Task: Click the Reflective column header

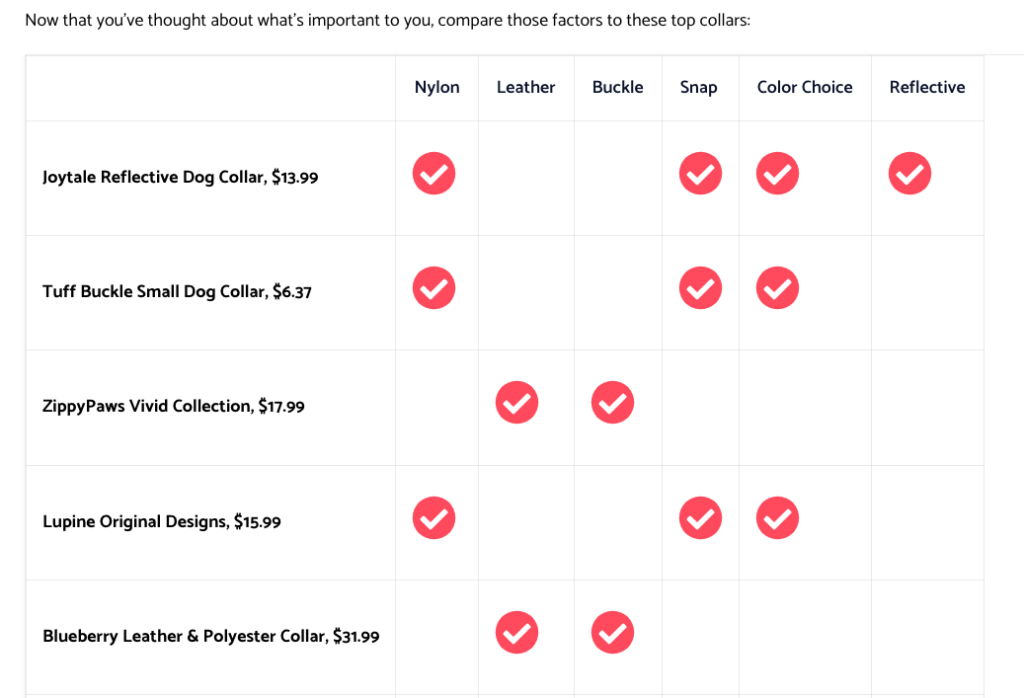Action: pyautogui.click(x=927, y=87)
